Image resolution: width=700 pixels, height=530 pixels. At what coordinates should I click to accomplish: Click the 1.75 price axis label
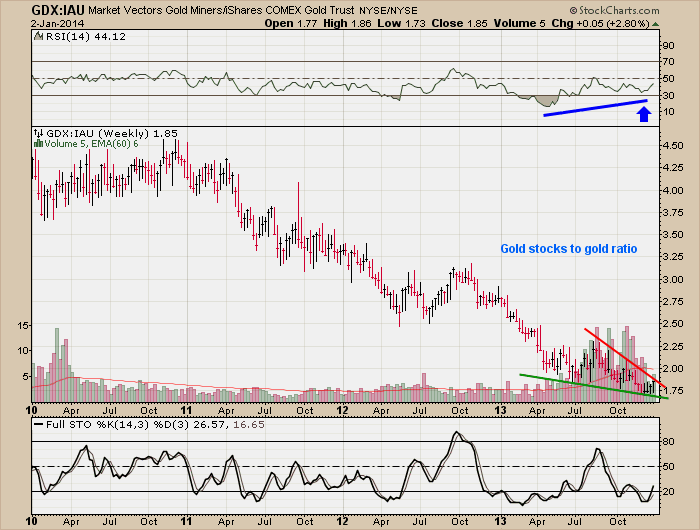[x=673, y=391]
